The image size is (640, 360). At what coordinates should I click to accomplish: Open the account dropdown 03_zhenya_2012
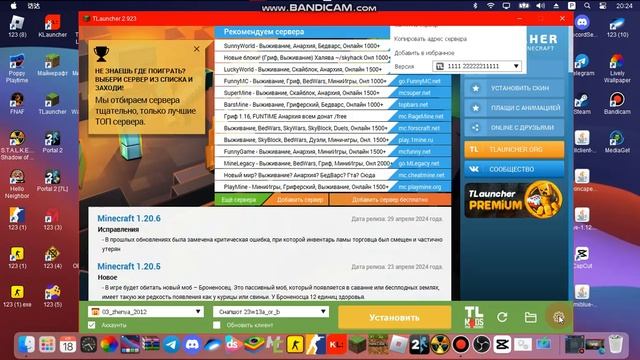(146, 312)
